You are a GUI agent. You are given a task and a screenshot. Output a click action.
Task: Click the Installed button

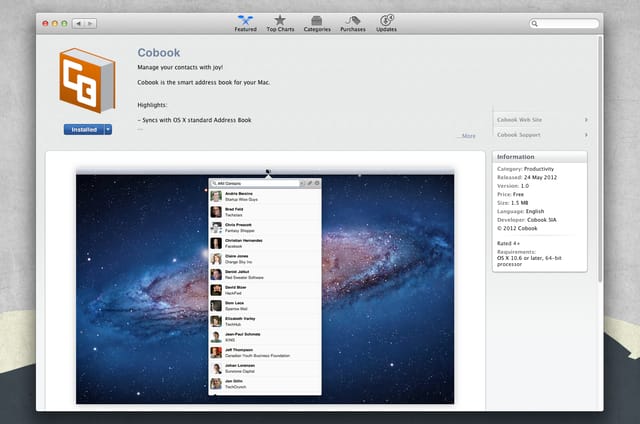pos(84,129)
